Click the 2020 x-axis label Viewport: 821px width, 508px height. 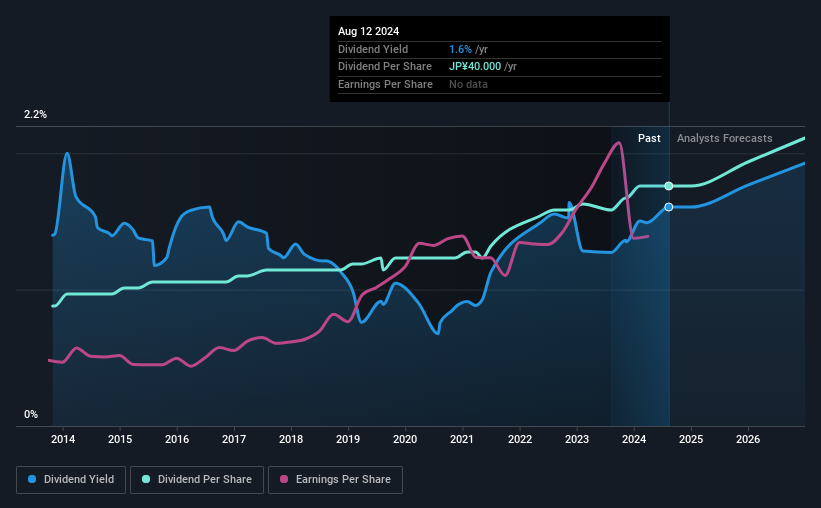coord(405,439)
